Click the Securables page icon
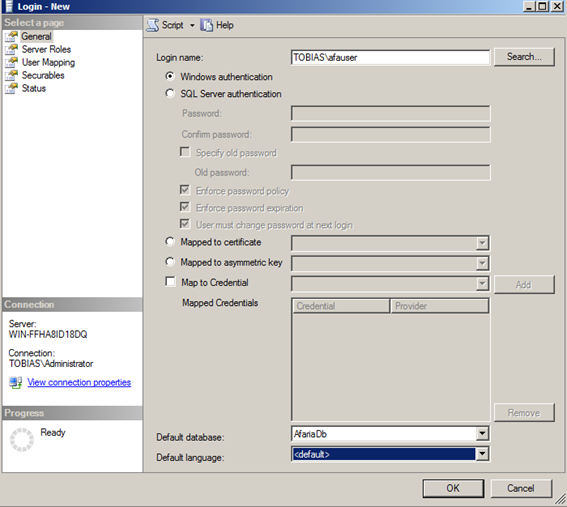Screen dimensions: 567x507 click(11, 75)
